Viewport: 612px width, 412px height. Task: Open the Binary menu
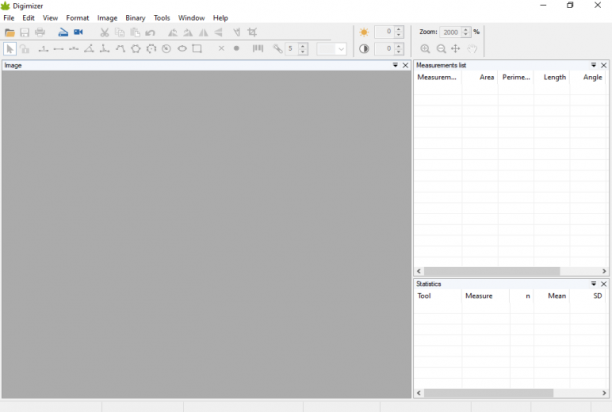(x=135, y=18)
